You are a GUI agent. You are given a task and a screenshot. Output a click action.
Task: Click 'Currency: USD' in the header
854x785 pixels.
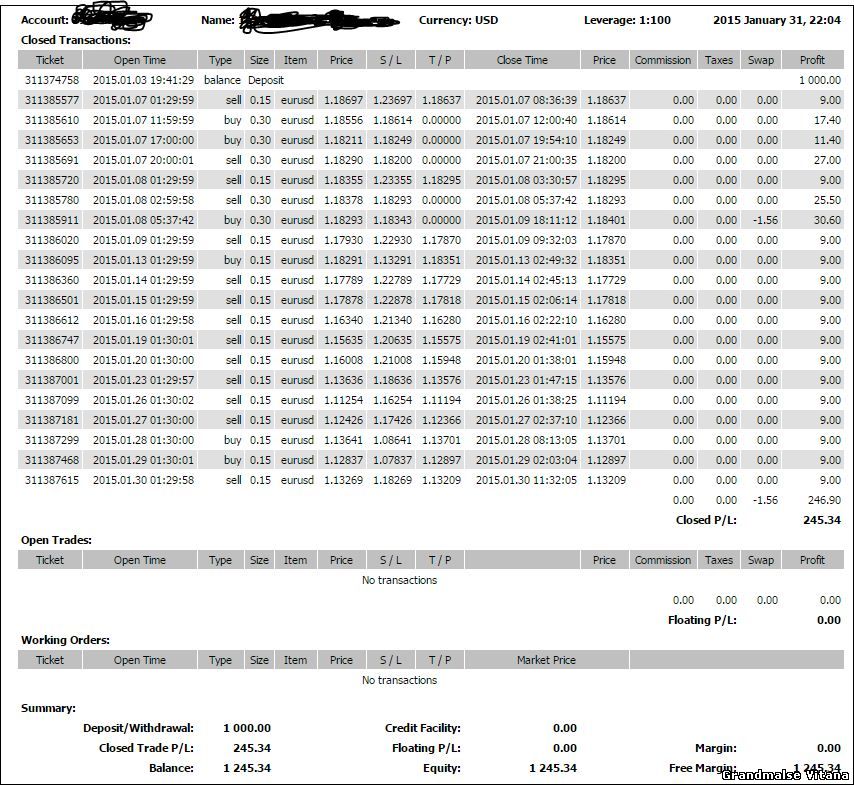tap(459, 20)
